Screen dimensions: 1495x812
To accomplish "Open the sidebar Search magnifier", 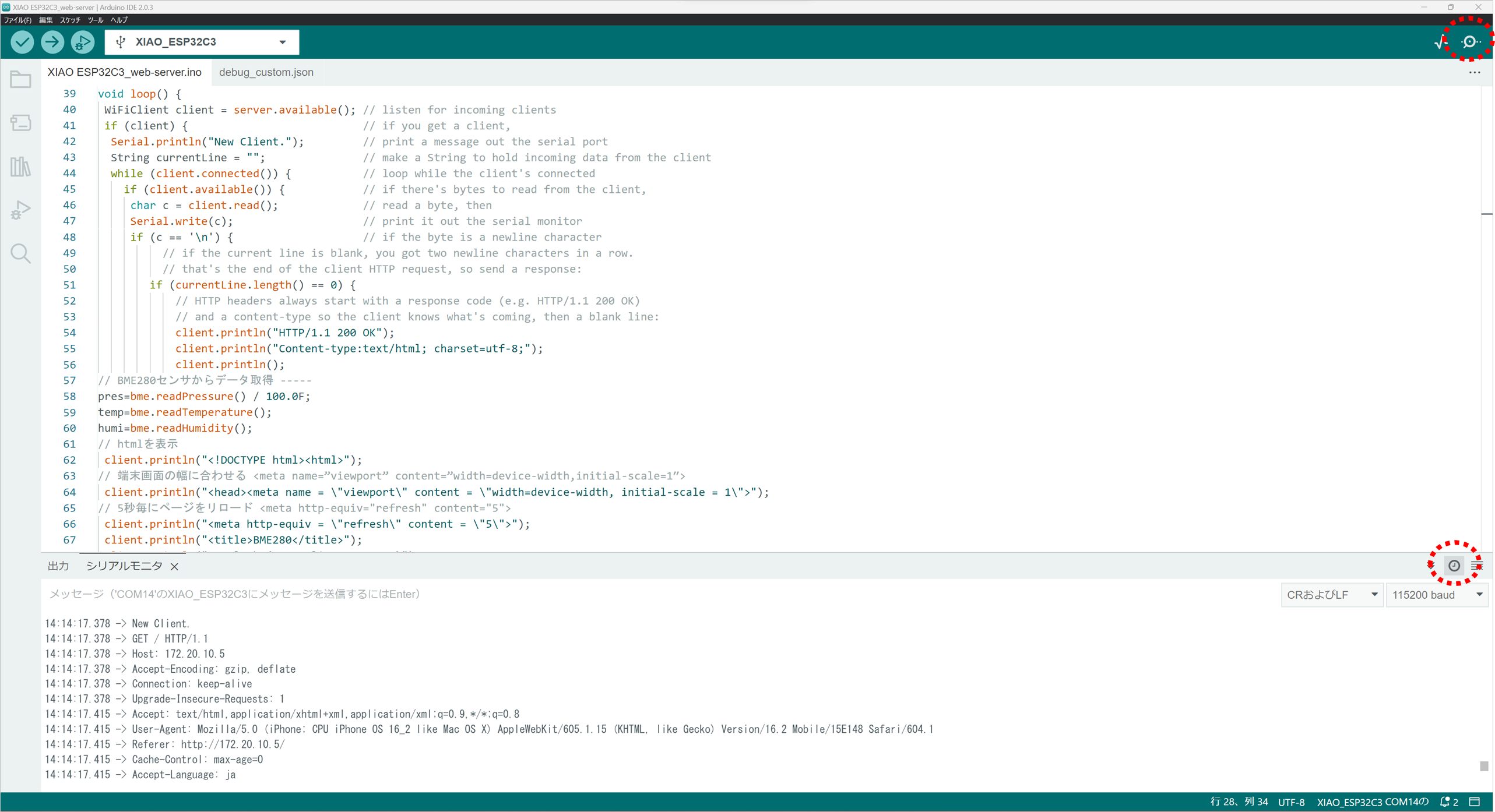I will click(x=20, y=253).
